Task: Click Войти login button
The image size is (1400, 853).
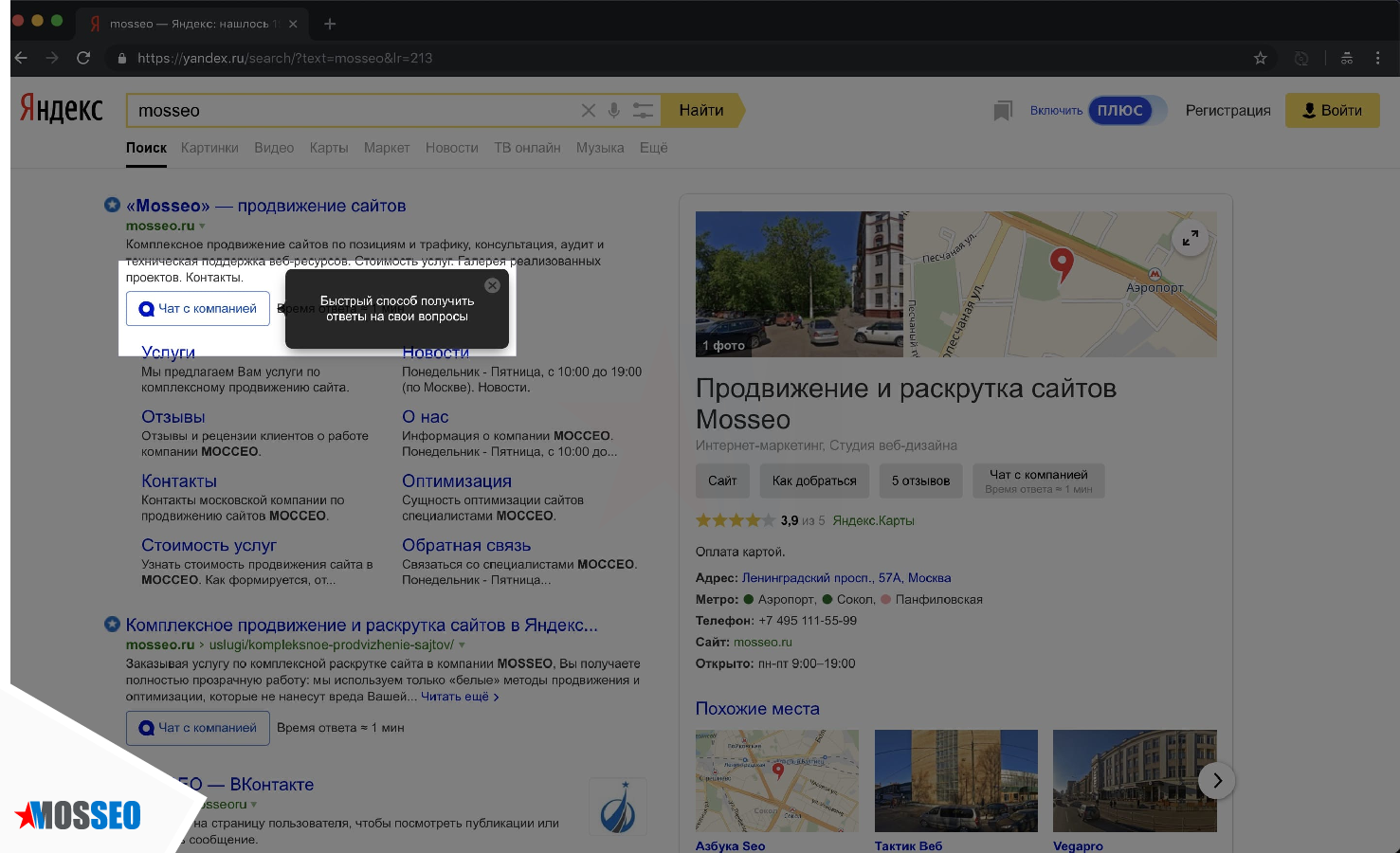Action: [x=1332, y=111]
